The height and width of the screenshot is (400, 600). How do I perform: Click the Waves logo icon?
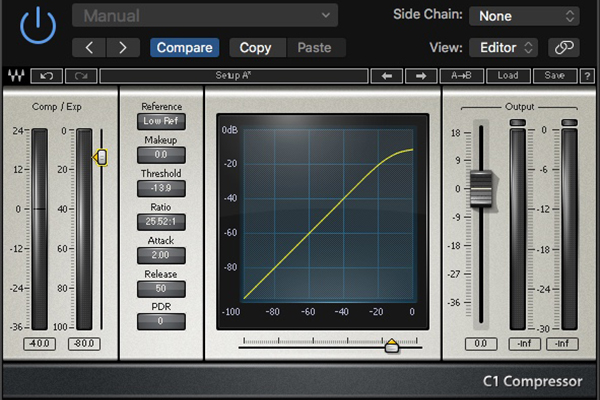click(x=16, y=76)
